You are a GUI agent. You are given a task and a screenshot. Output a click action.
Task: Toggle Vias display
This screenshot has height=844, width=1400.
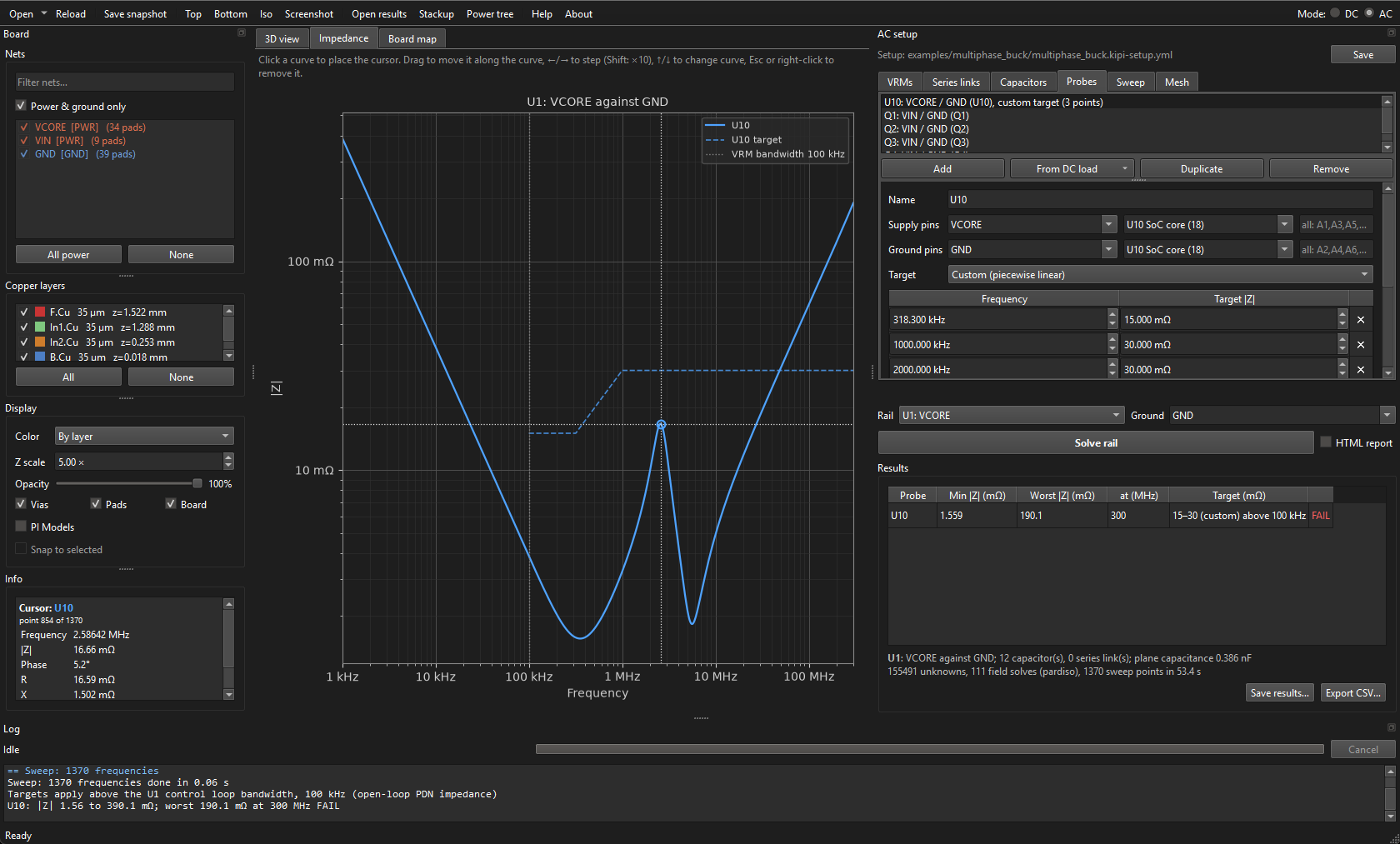click(21, 504)
